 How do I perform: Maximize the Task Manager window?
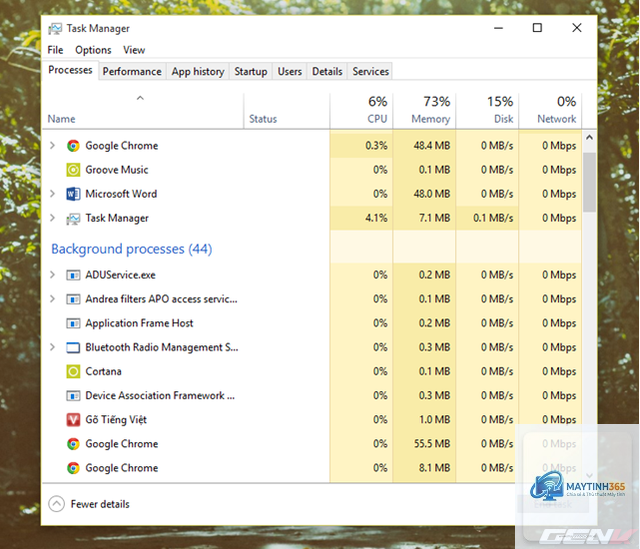(x=537, y=28)
